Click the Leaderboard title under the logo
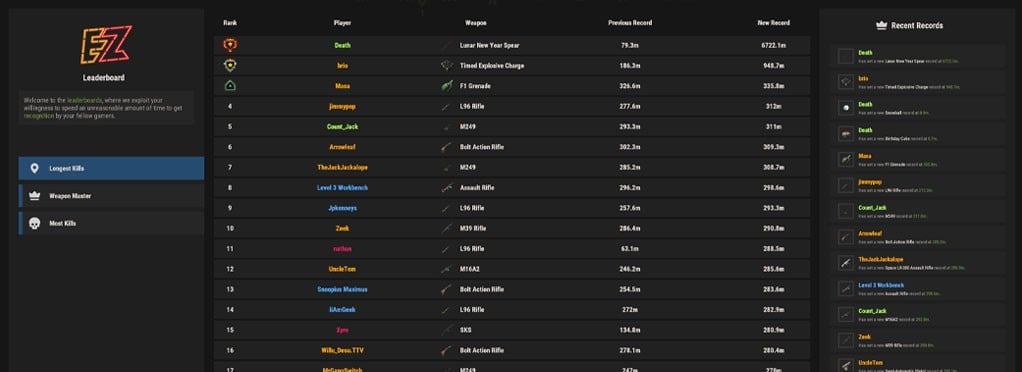1022x372 pixels. pos(104,78)
